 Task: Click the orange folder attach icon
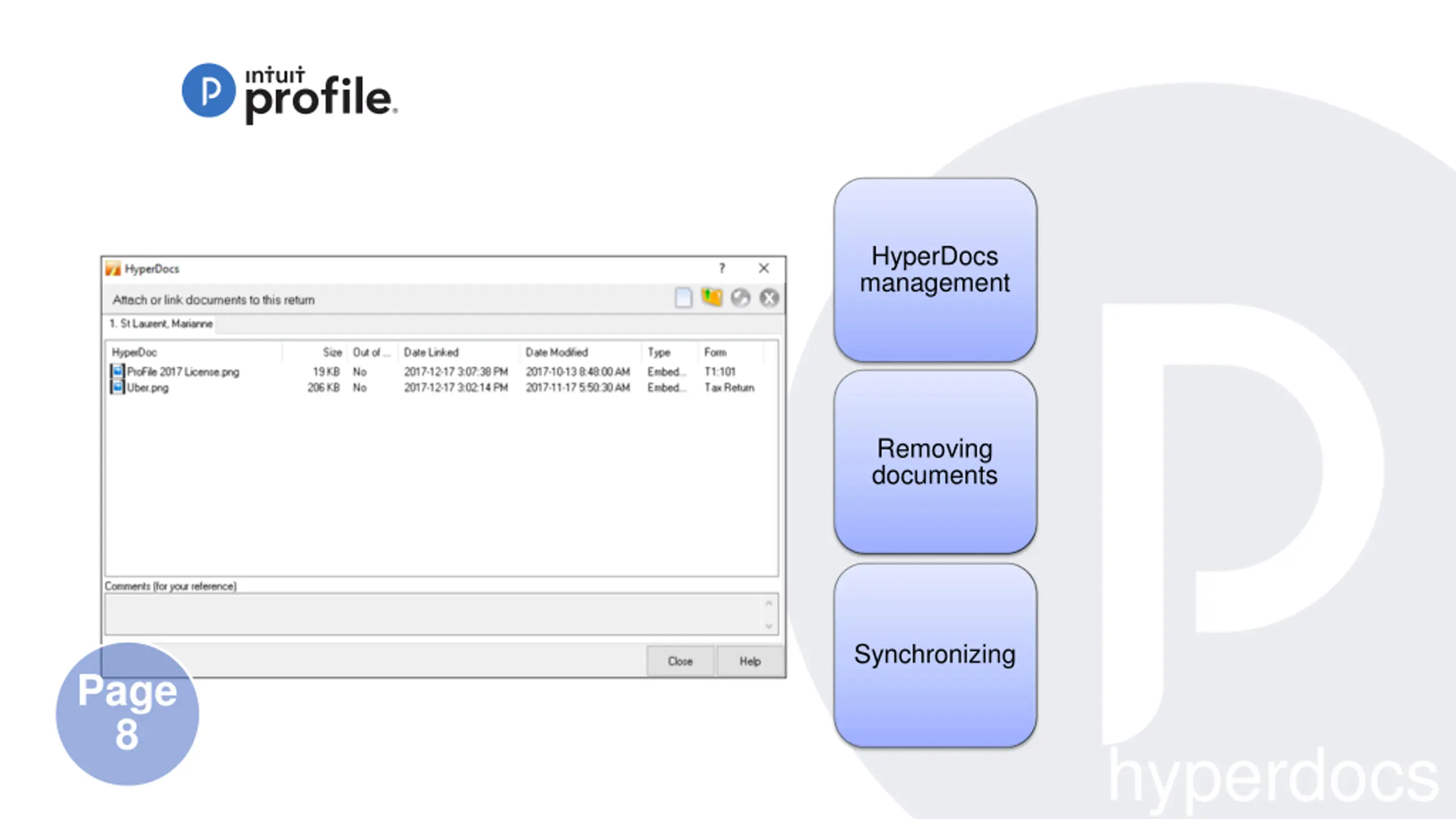point(712,297)
